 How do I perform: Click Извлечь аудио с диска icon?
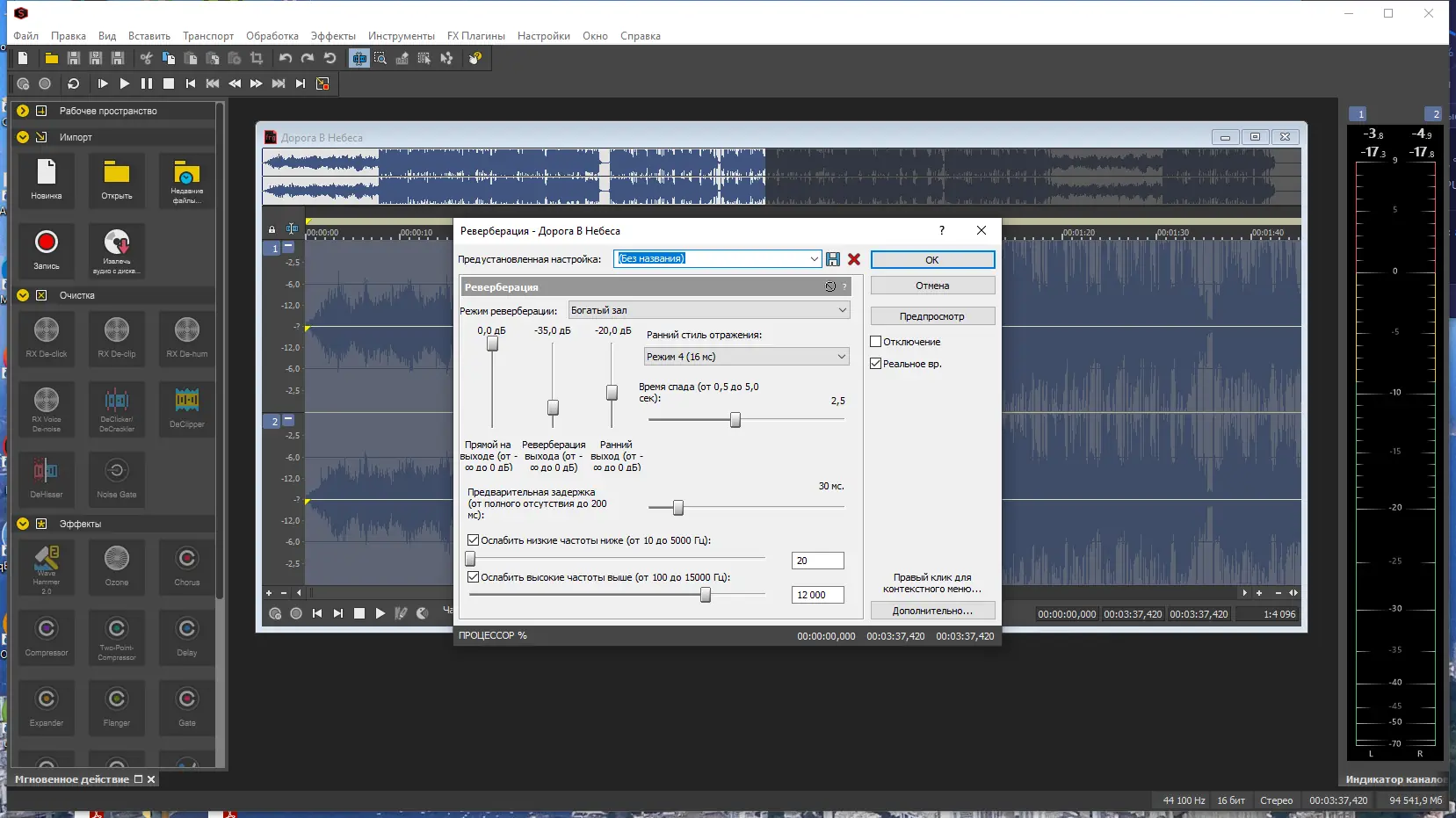[x=117, y=250]
